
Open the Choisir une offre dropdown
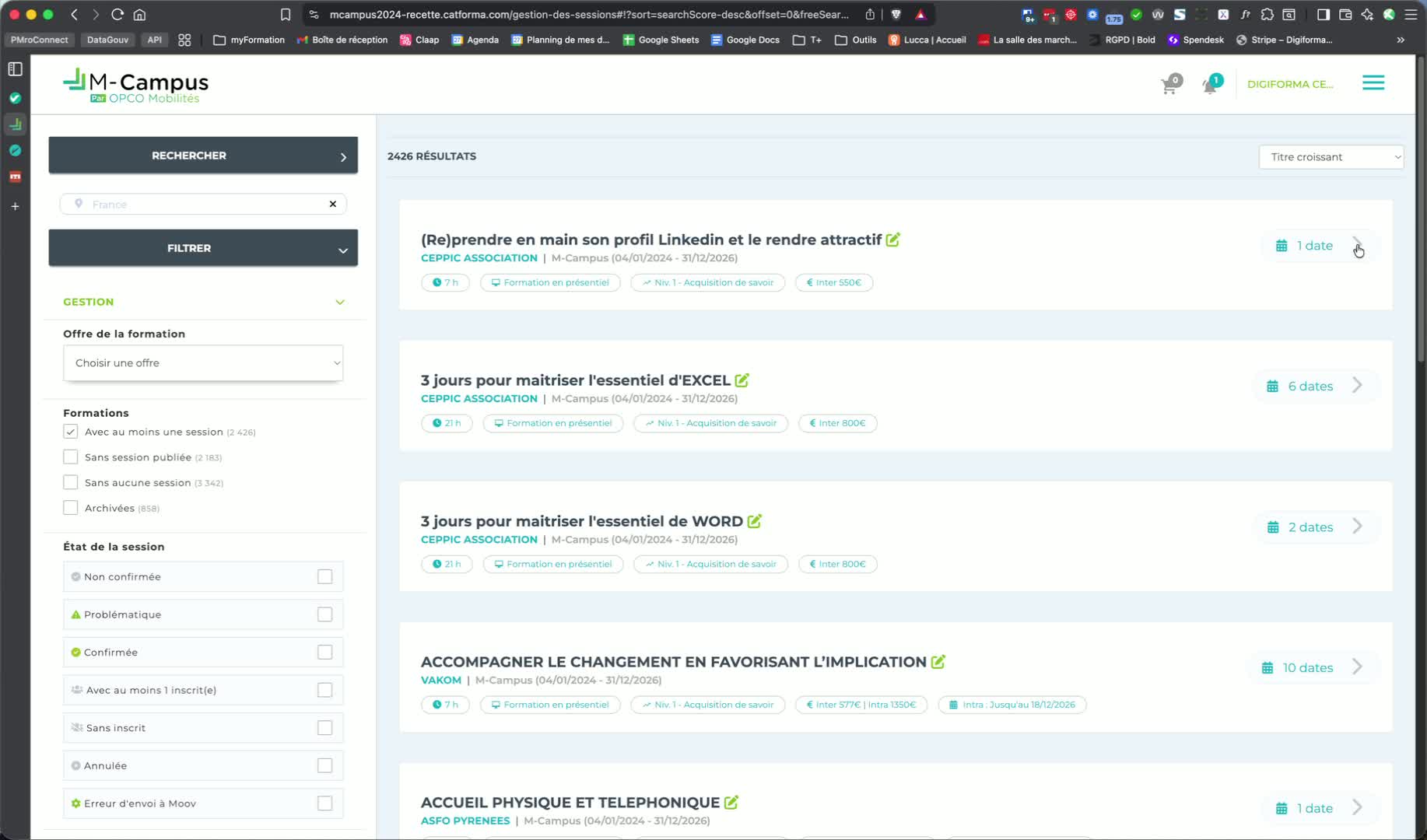tap(203, 363)
